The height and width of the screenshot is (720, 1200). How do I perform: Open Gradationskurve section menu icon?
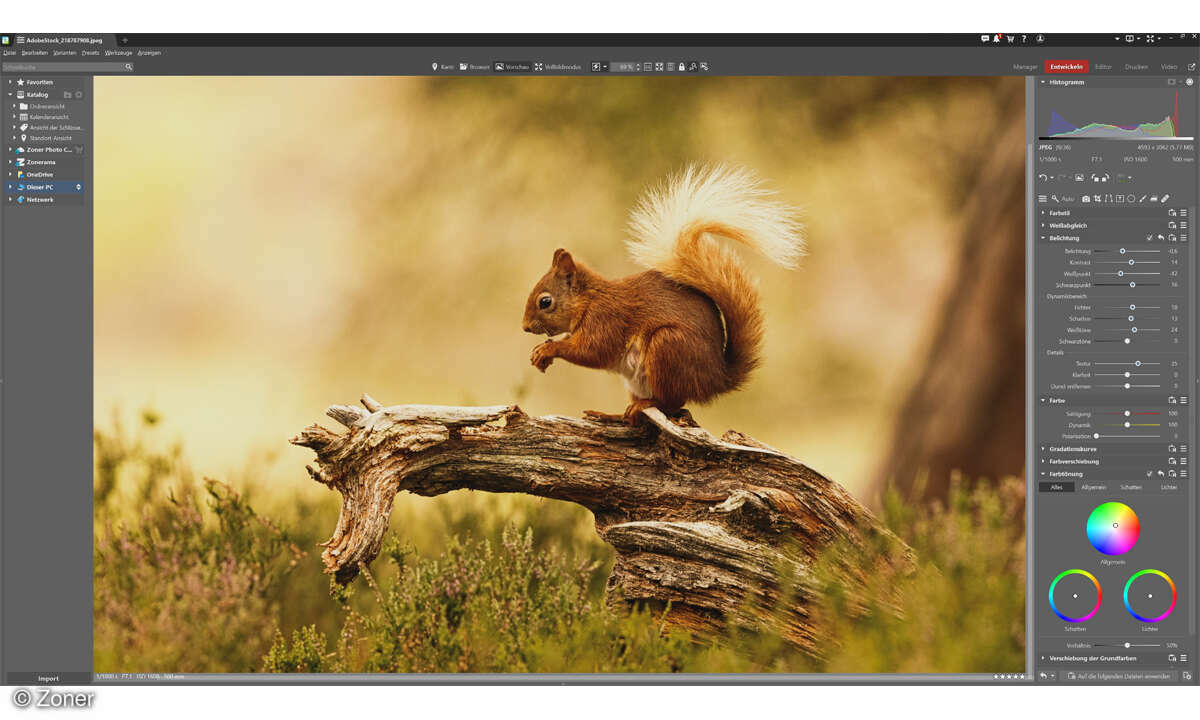pyautogui.click(x=1183, y=449)
